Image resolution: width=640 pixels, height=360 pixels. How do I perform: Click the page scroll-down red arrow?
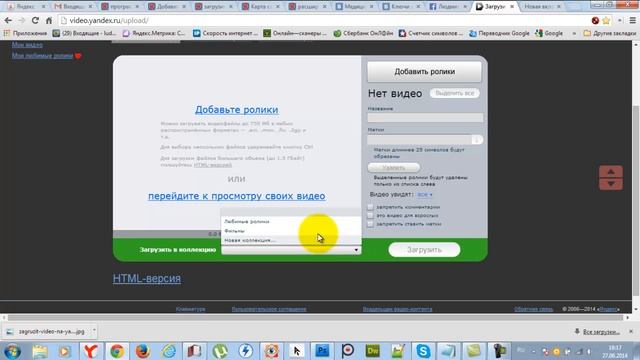611,184
